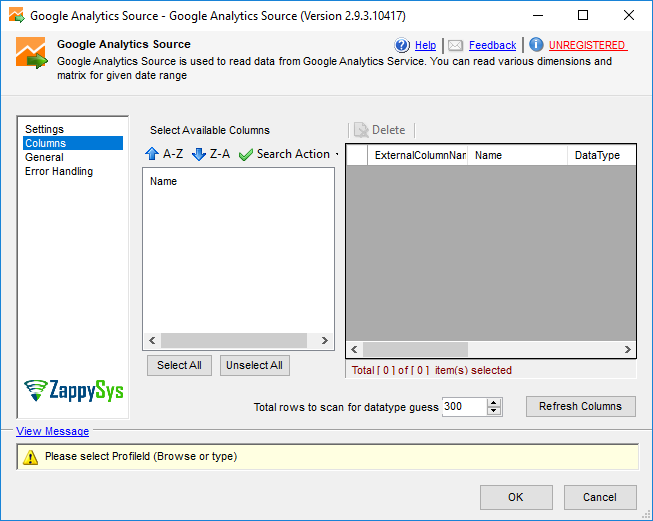Switch to the General page
This screenshot has width=653, height=521.
[x=44, y=157]
